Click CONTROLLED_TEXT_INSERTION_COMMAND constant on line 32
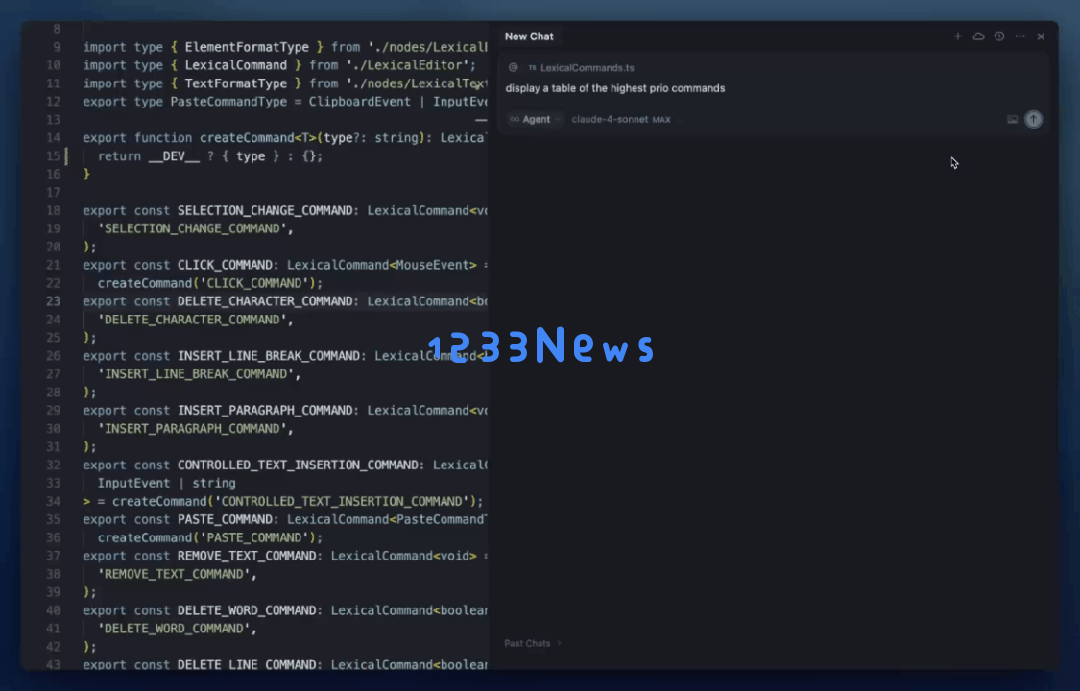This screenshot has width=1080, height=691. point(298,464)
